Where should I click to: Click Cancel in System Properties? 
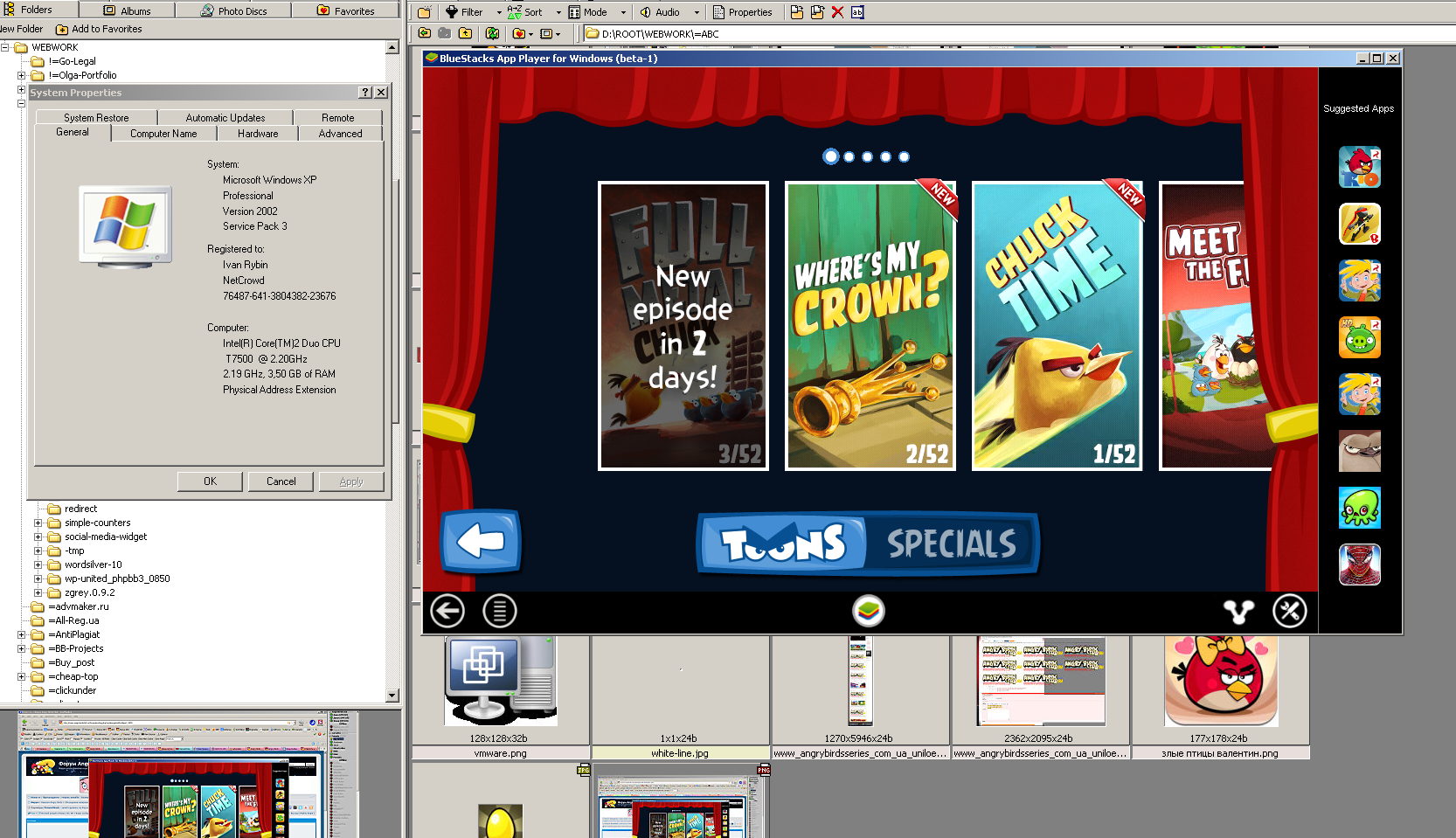coord(281,481)
